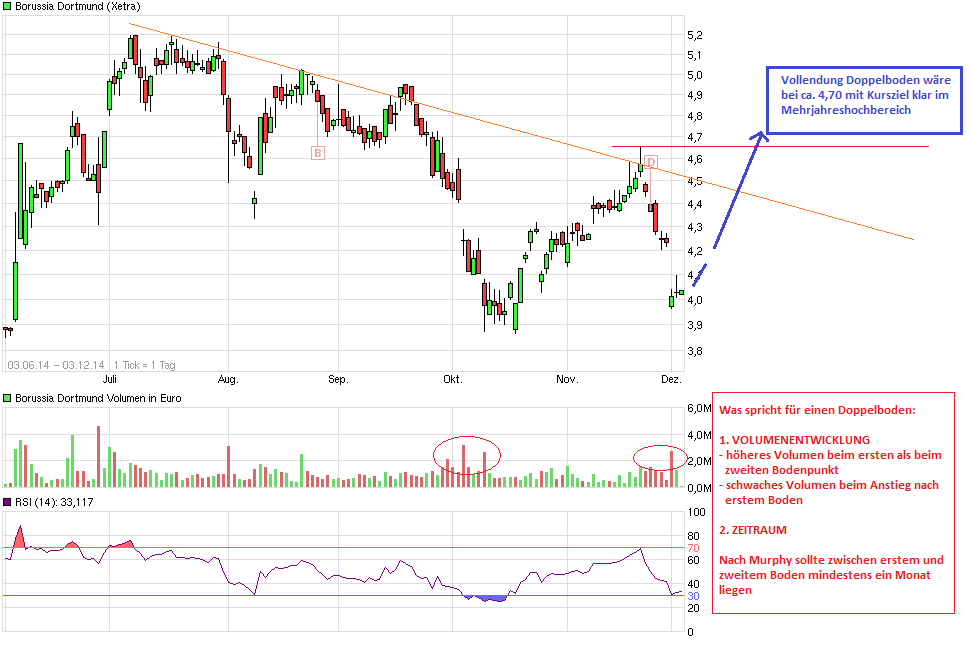Click the 'Sep.' month label on the time axis

pyautogui.click(x=338, y=379)
